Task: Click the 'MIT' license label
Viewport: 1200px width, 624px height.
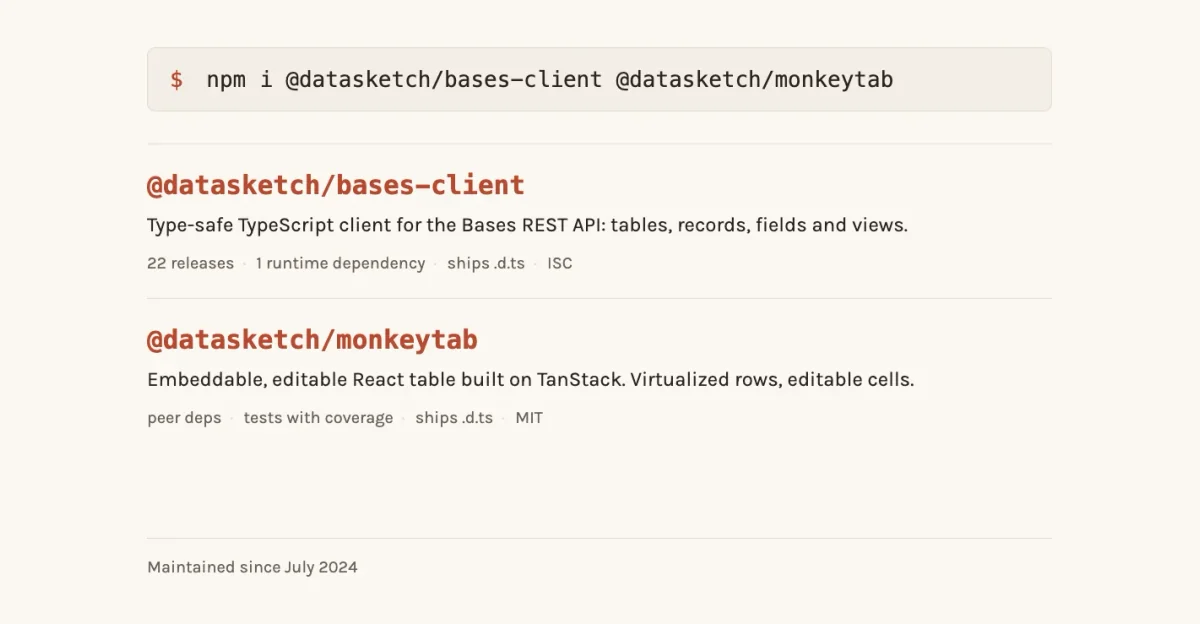Action: click(529, 418)
